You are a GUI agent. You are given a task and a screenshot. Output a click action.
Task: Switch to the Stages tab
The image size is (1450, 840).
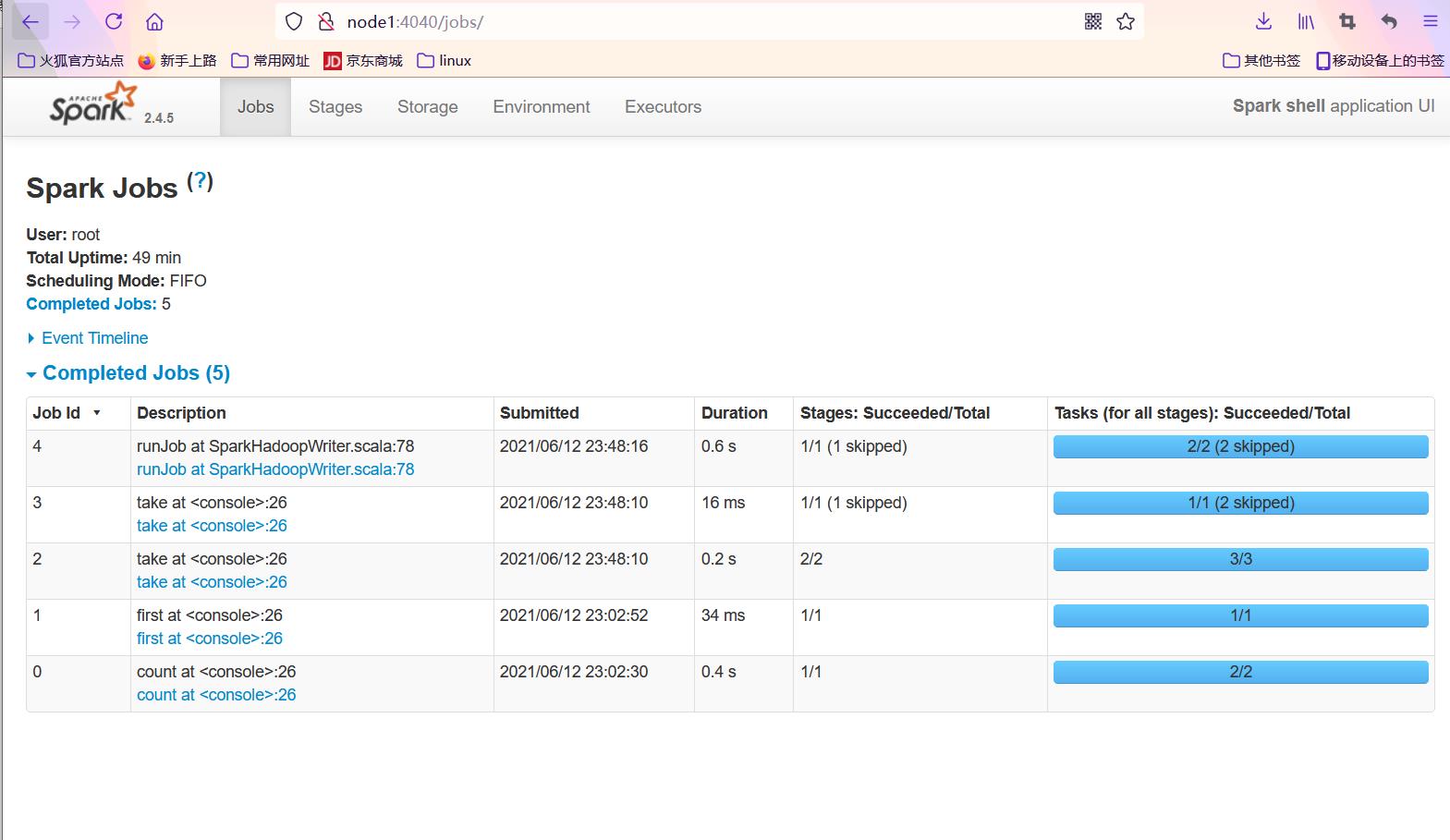click(x=335, y=106)
